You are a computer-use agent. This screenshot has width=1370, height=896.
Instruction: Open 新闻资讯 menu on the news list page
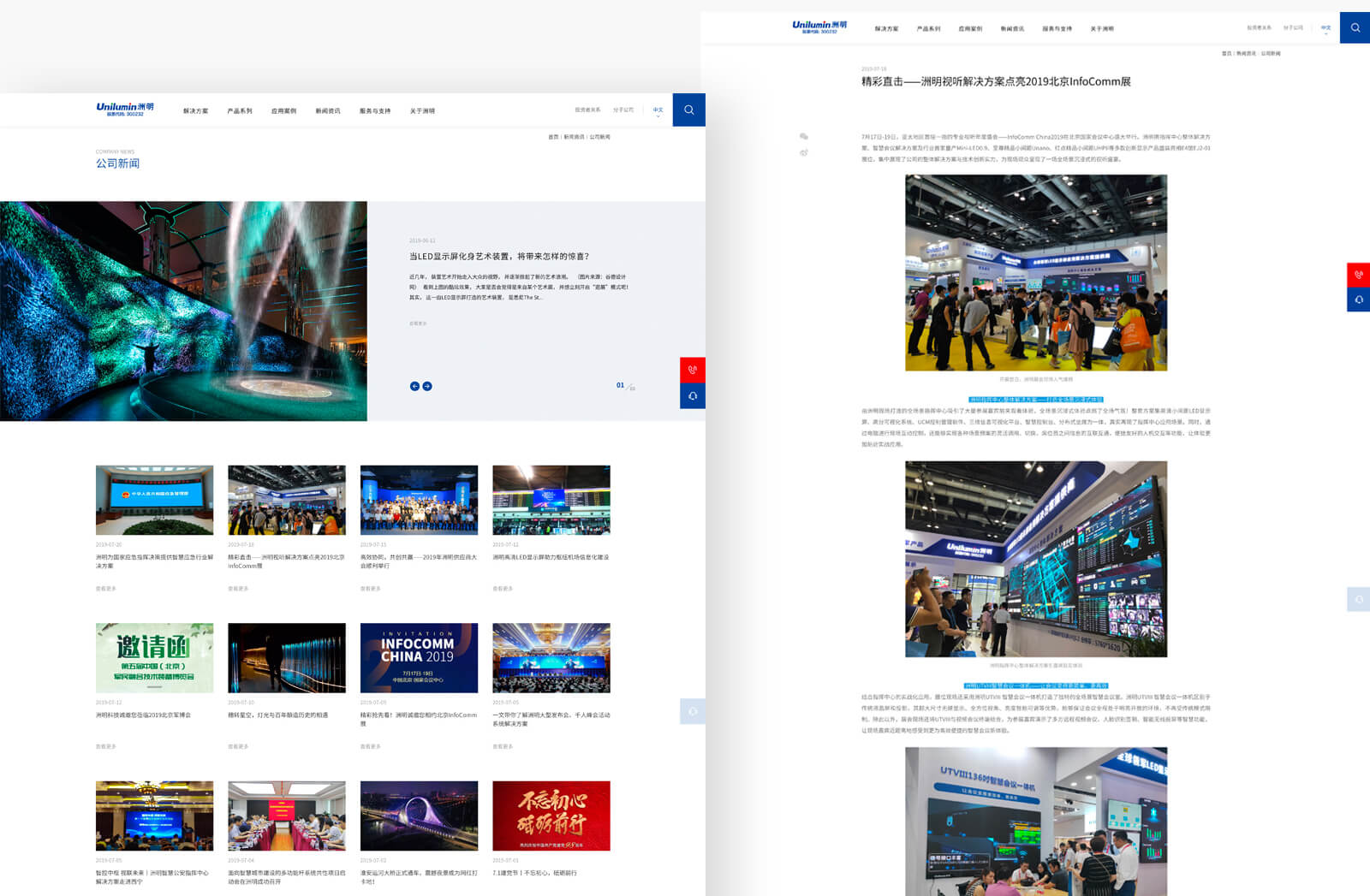tap(328, 111)
